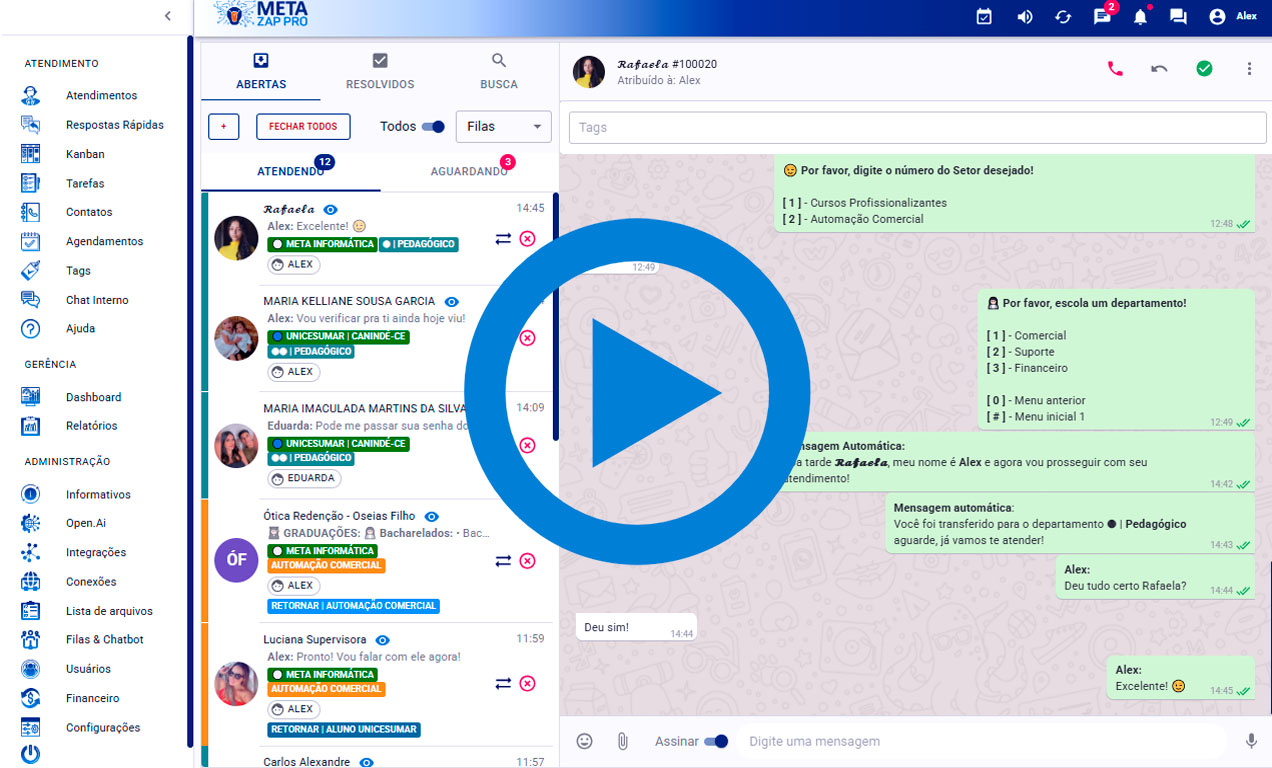Click the Integrações sidebar icon
Image resolution: width=1272 pixels, height=768 pixels.
30,552
